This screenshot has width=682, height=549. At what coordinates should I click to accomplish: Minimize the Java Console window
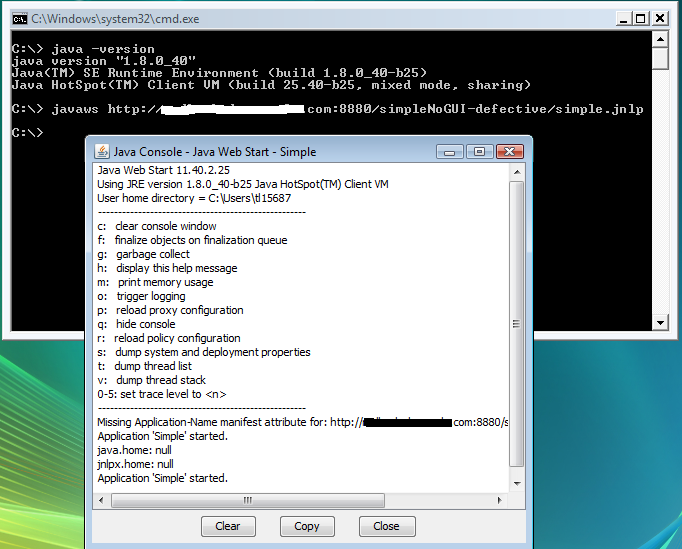451,152
